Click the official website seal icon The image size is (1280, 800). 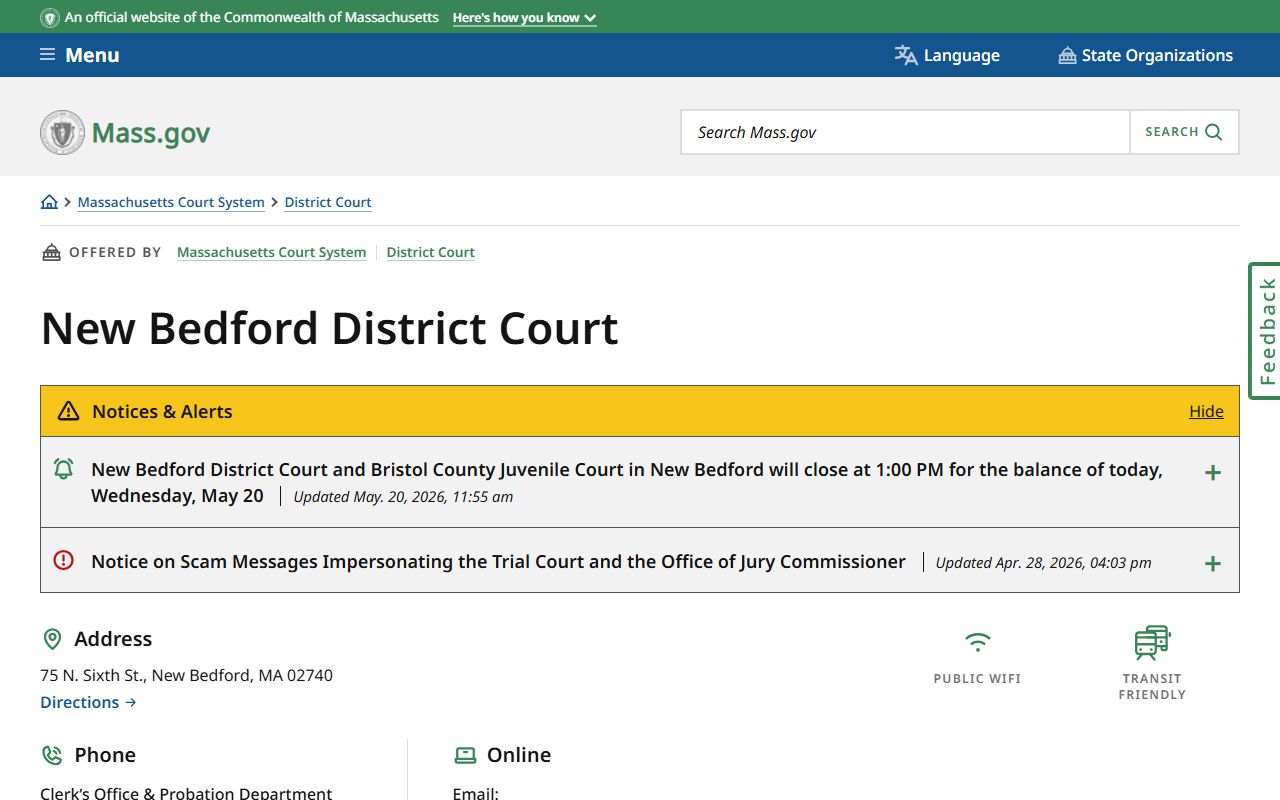50,18
